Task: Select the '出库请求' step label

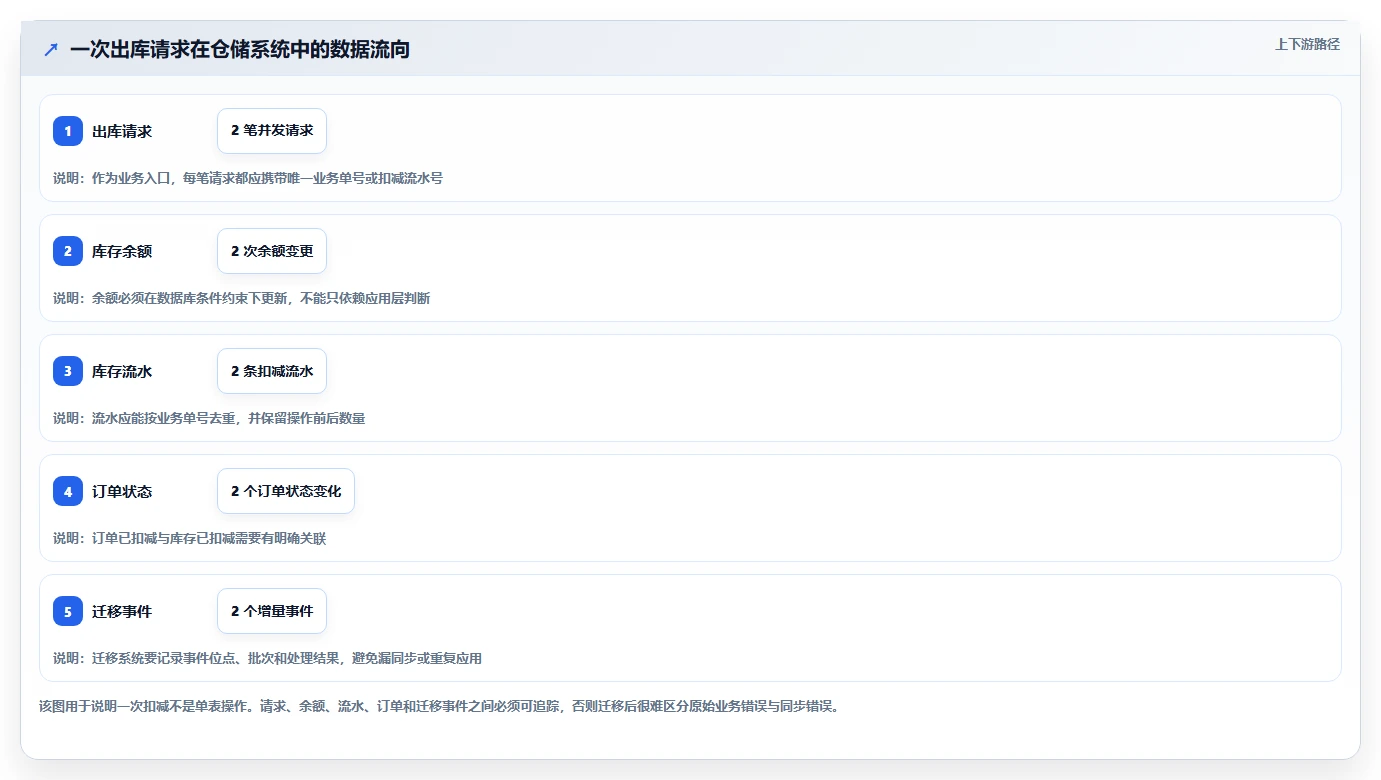Action: point(122,131)
